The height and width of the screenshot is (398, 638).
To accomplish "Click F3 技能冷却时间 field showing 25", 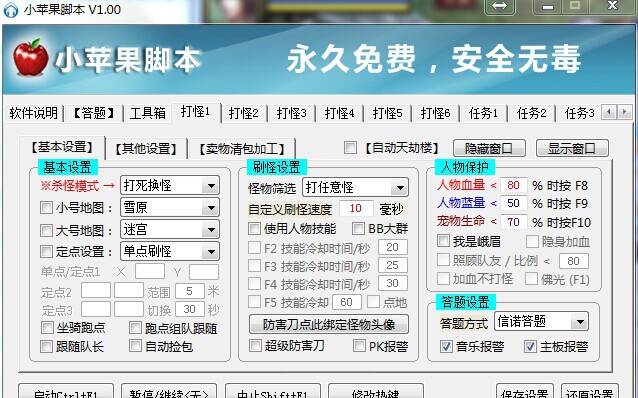I will (x=393, y=265).
